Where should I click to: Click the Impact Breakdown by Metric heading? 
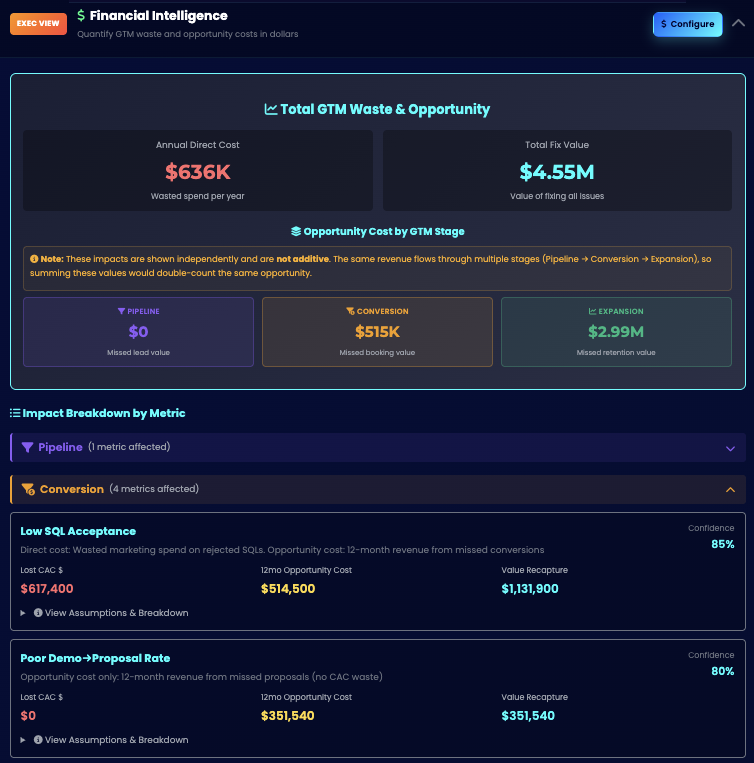[x=104, y=413]
